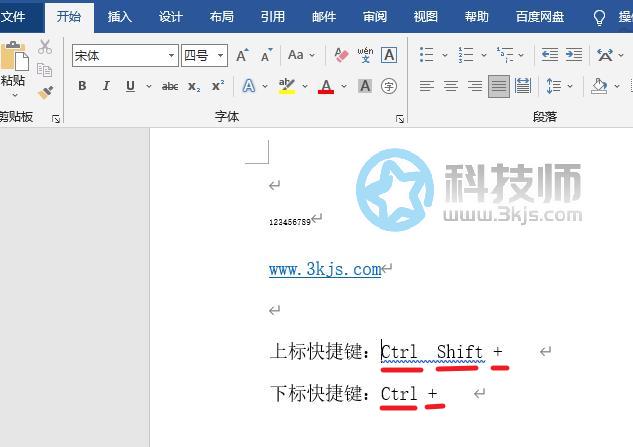Apply character shading gray A icon
This screenshot has height=447, width=633.
pos(365,86)
